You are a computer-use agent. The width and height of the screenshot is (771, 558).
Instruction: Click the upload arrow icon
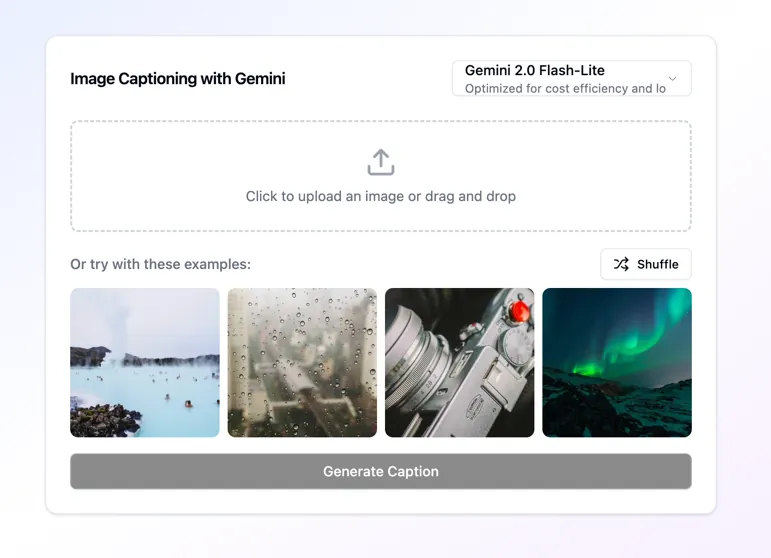click(x=380, y=162)
